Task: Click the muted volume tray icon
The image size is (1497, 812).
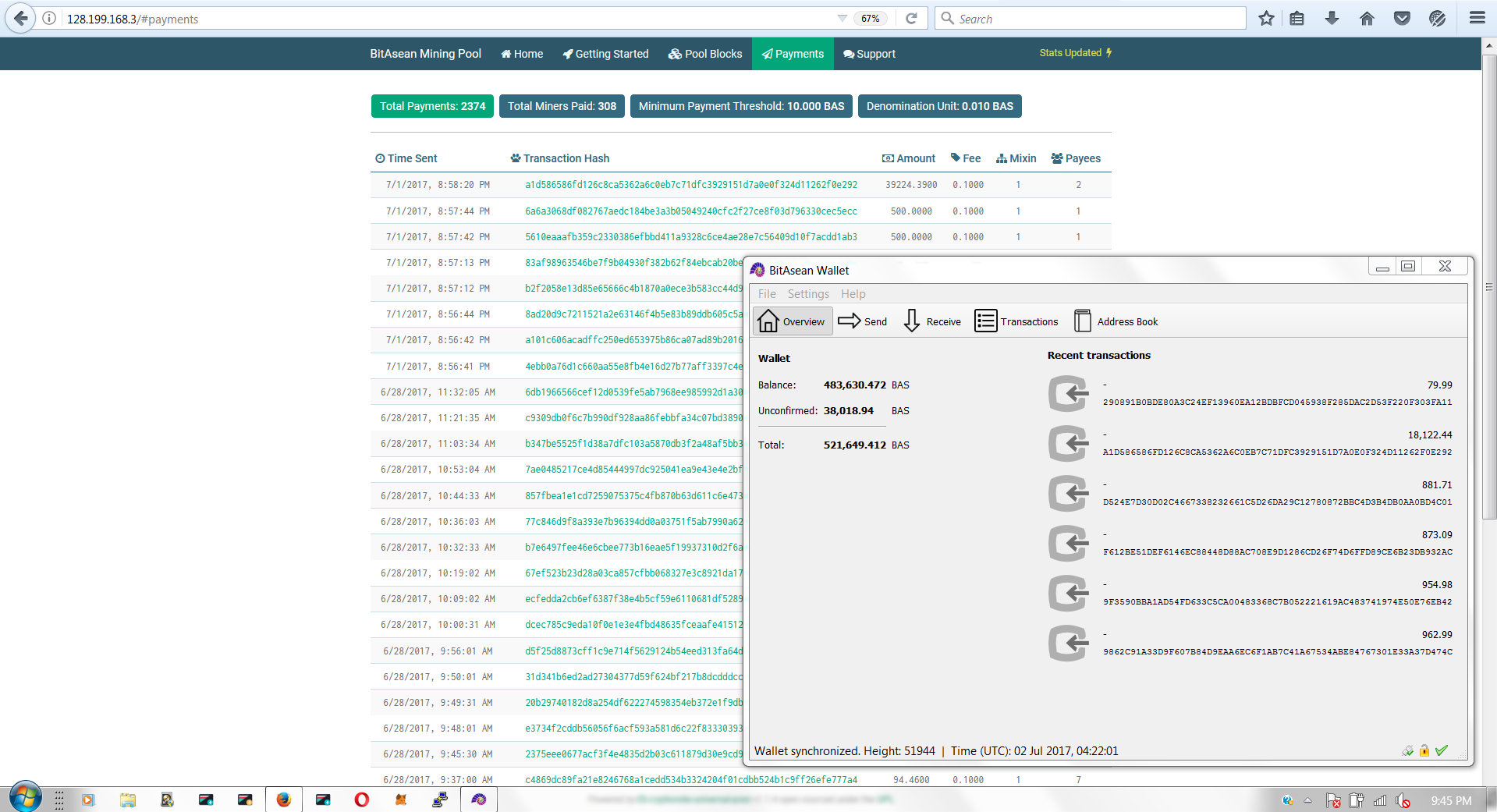Action: point(1403,800)
